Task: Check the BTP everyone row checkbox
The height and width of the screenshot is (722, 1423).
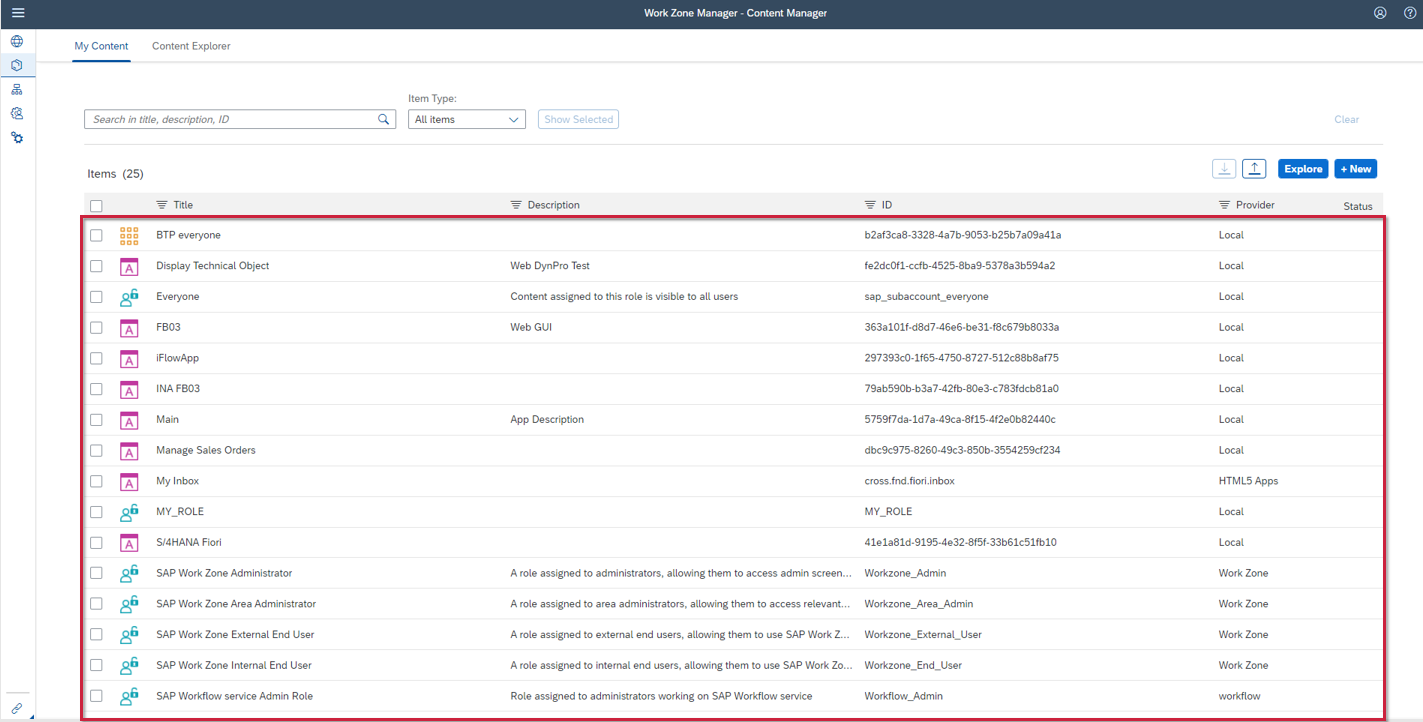Action: pyautogui.click(x=96, y=235)
